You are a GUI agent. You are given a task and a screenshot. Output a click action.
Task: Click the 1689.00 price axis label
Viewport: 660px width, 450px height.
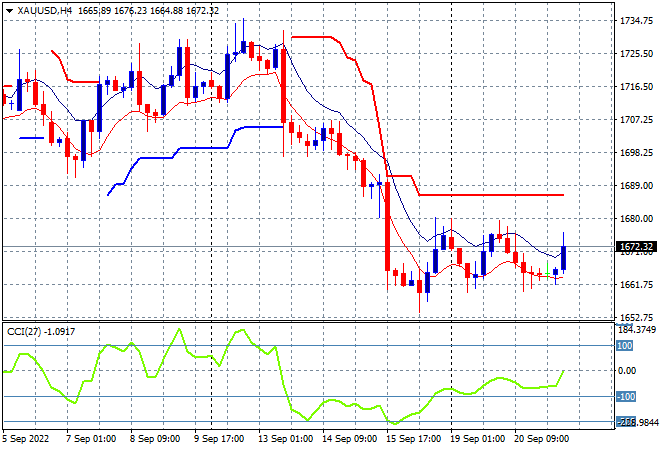pyautogui.click(x=636, y=186)
